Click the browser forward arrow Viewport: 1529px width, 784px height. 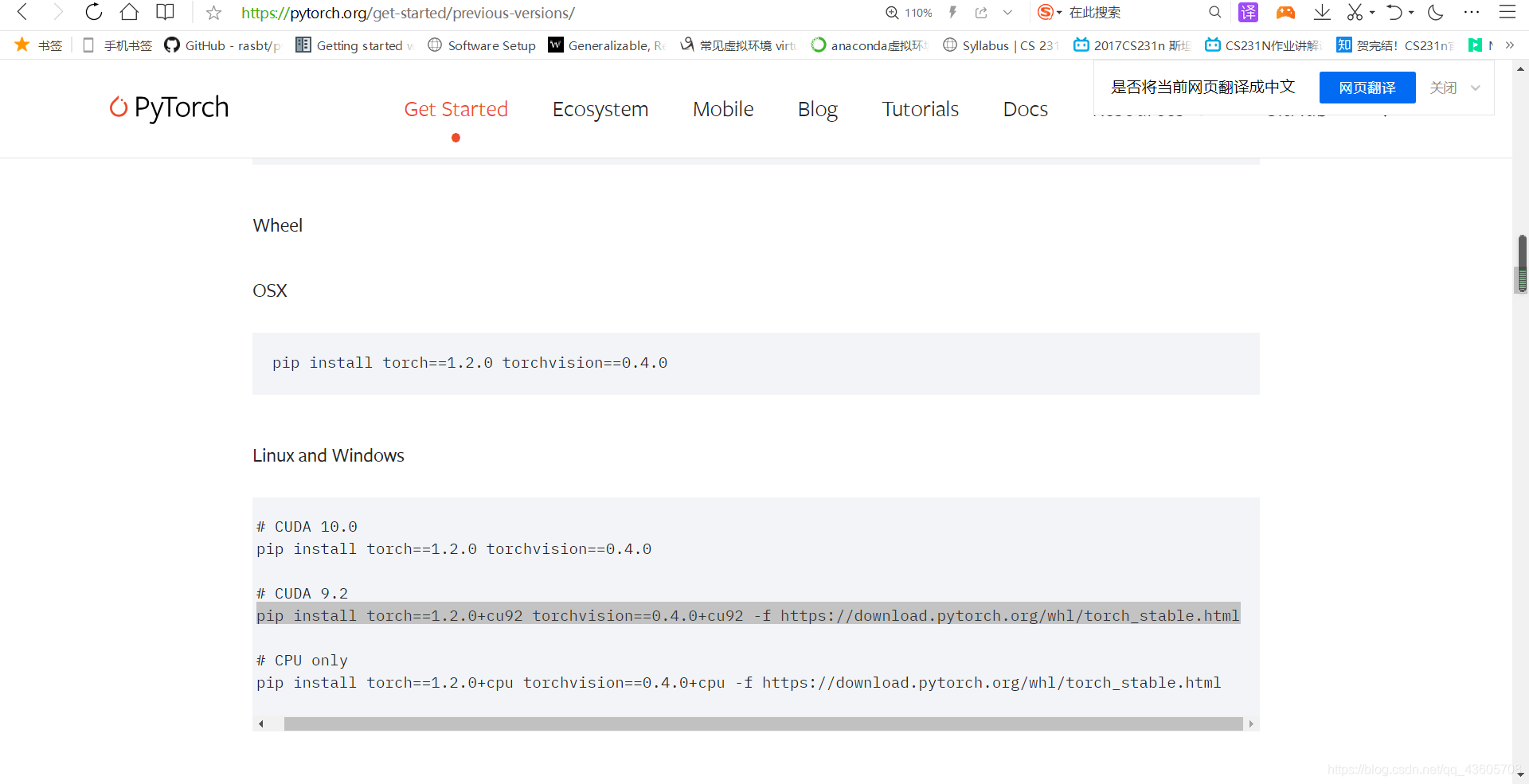[57, 12]
